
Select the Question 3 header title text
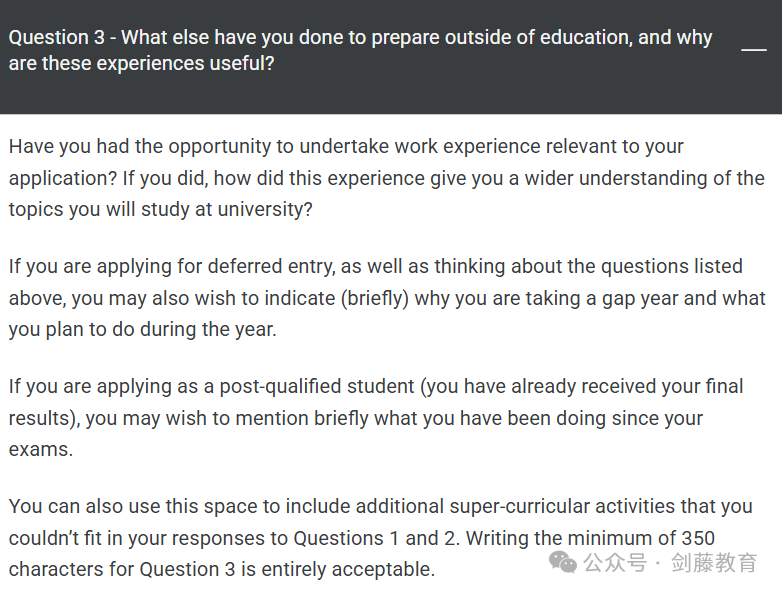click(x=360, y=50)
